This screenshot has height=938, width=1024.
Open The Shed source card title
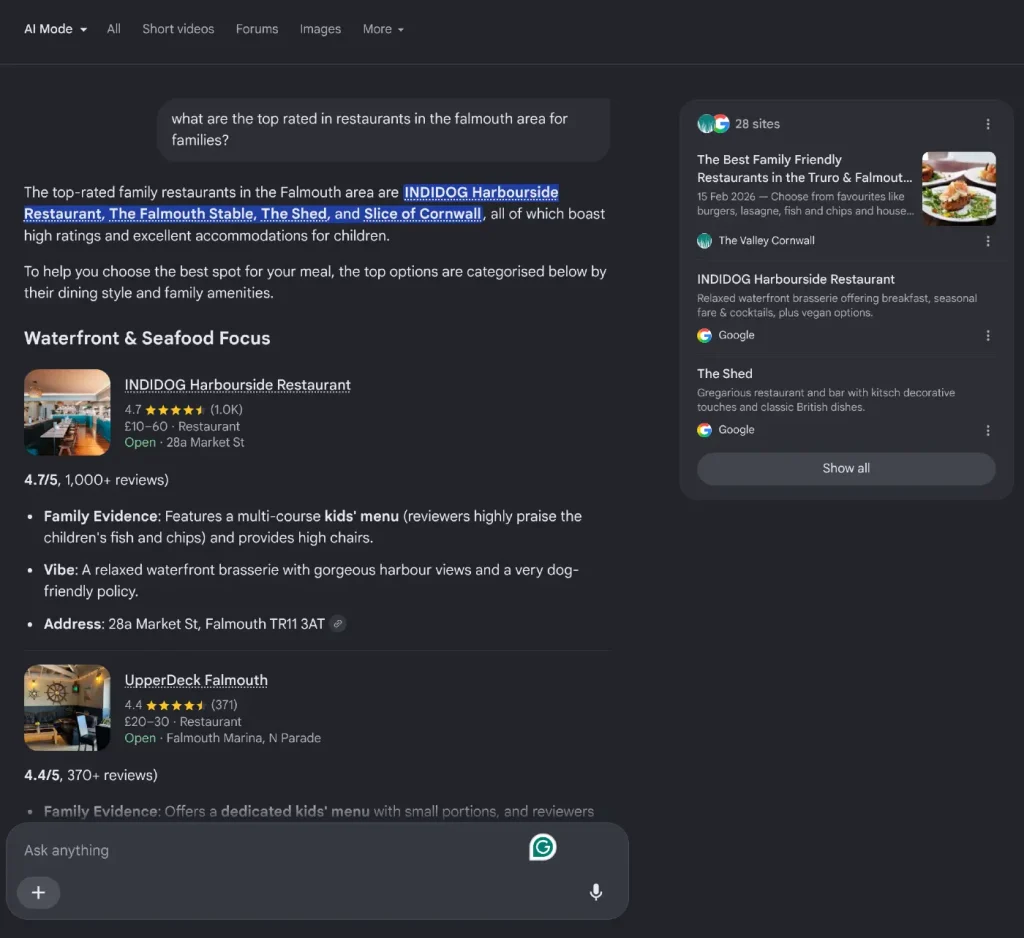pyautogui.click(x=724, y=374)
